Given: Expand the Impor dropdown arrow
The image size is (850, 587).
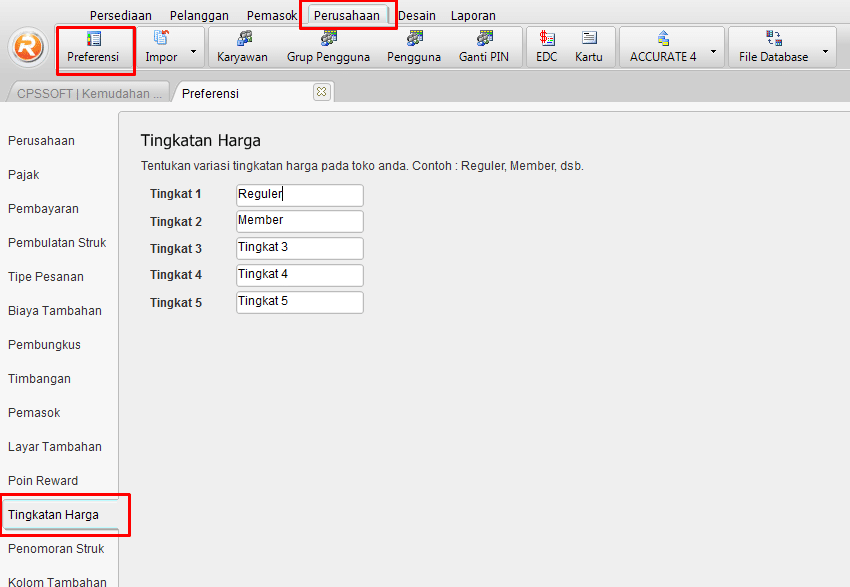Looking at the screenshot, I should (x=192, y=48).
